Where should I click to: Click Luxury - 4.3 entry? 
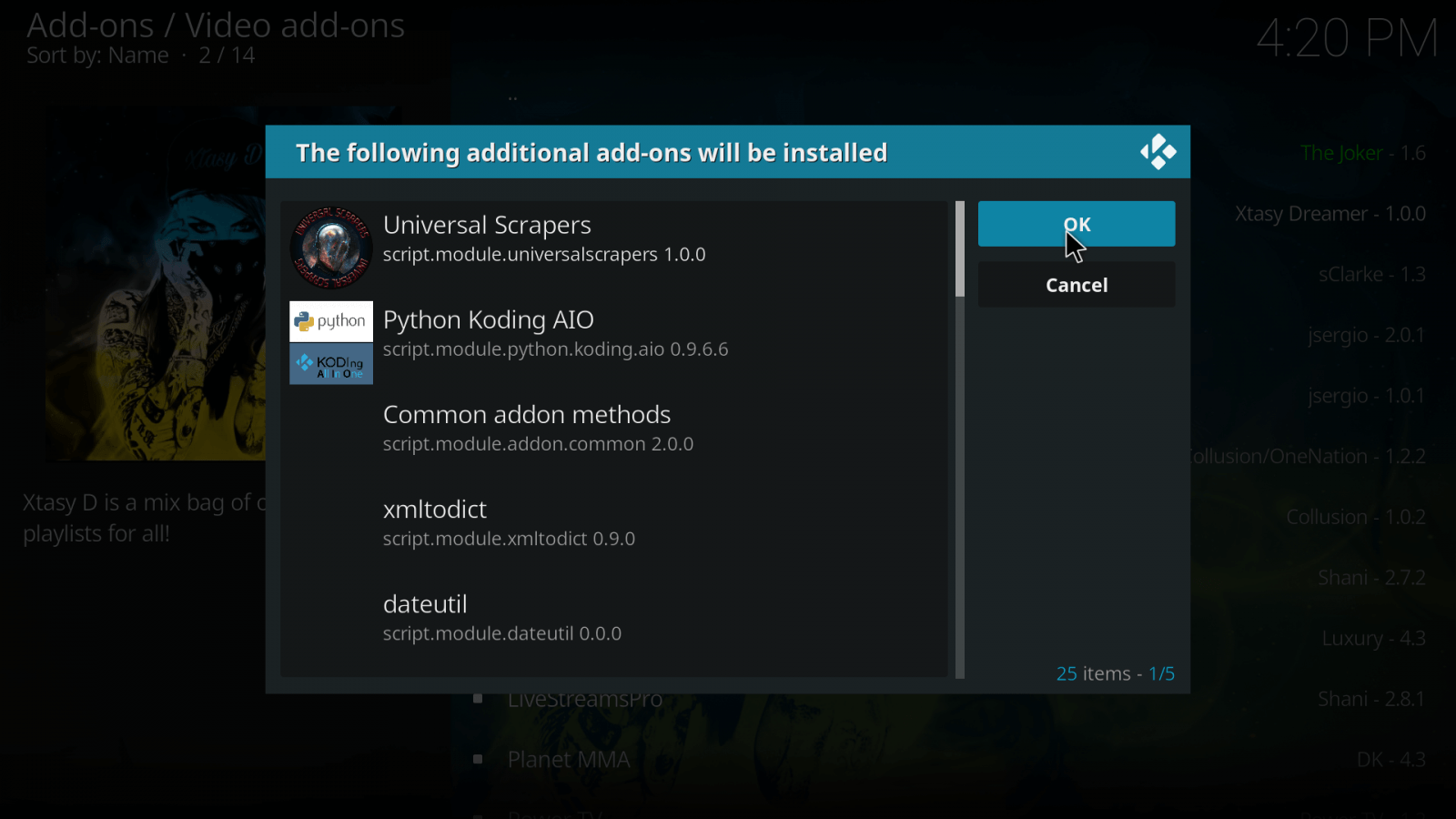pyautogui.click(x=1373, y=639)
